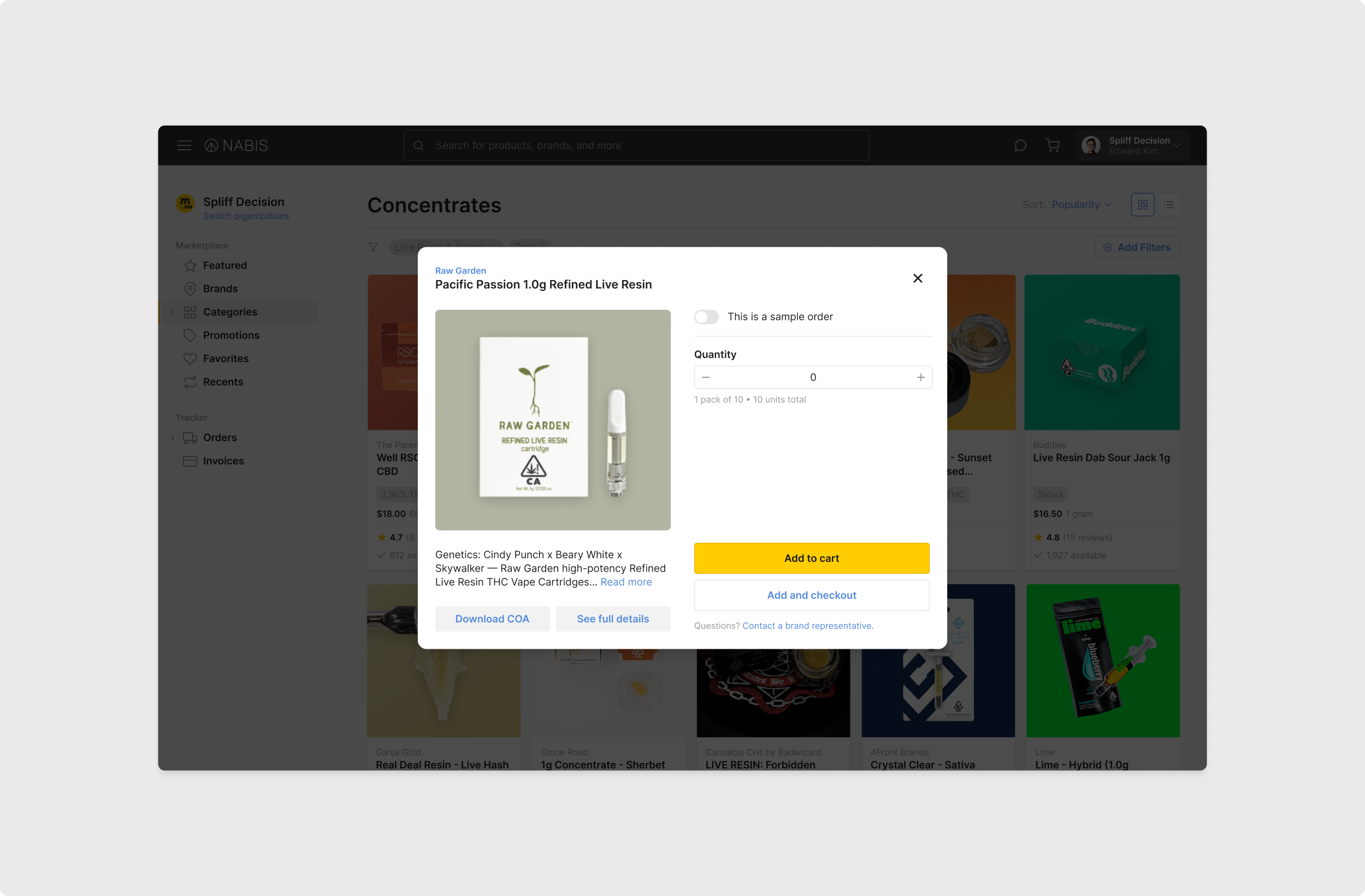Image resolution: width=1365 pixels, height=896 pixels.
Task: Open the hamburger navigation menu
Action: 184,146
